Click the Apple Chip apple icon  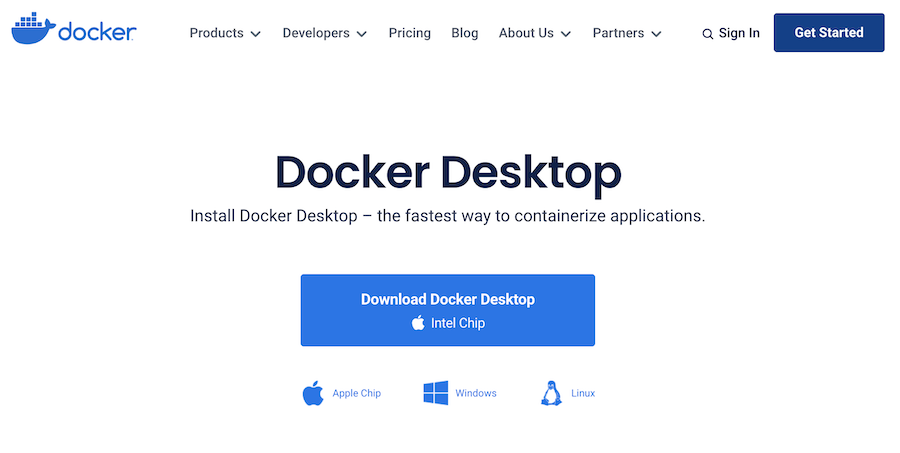[313, 393]
